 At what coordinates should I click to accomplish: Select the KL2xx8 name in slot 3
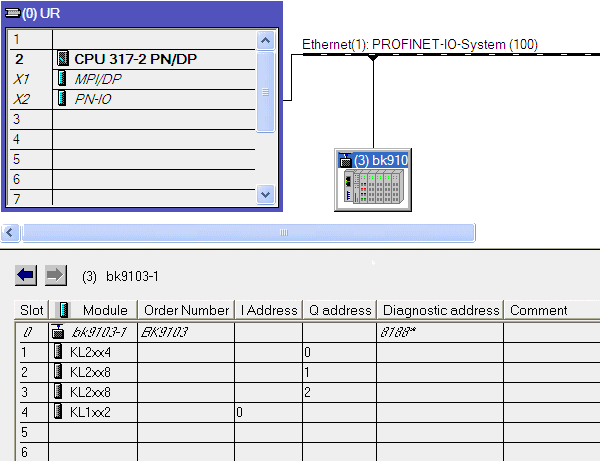coord(90,392)
